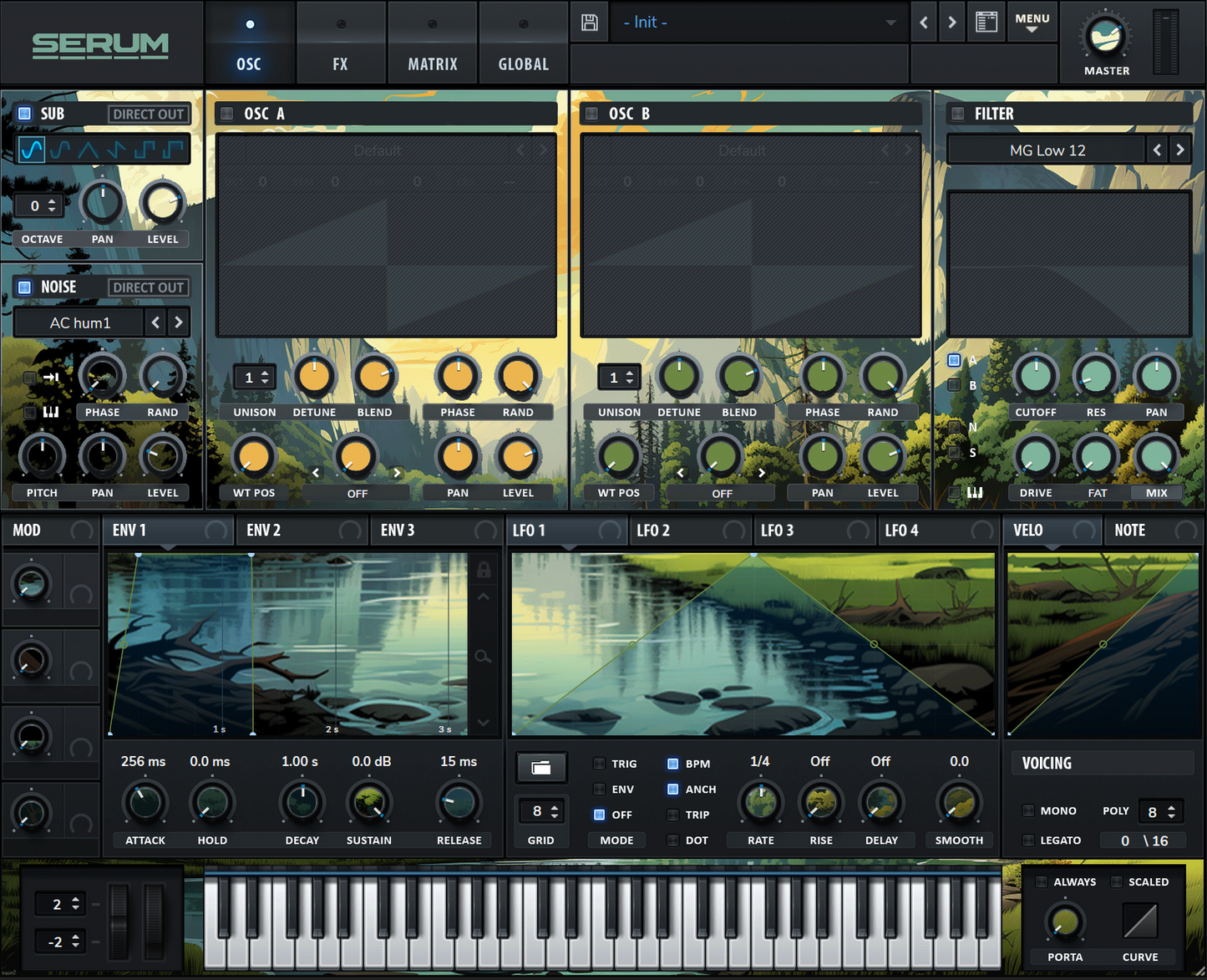Screen dimensions: 1207x980
Task: Click the ENV 1 mod source drag circle
Action: (x=216, y=531)
